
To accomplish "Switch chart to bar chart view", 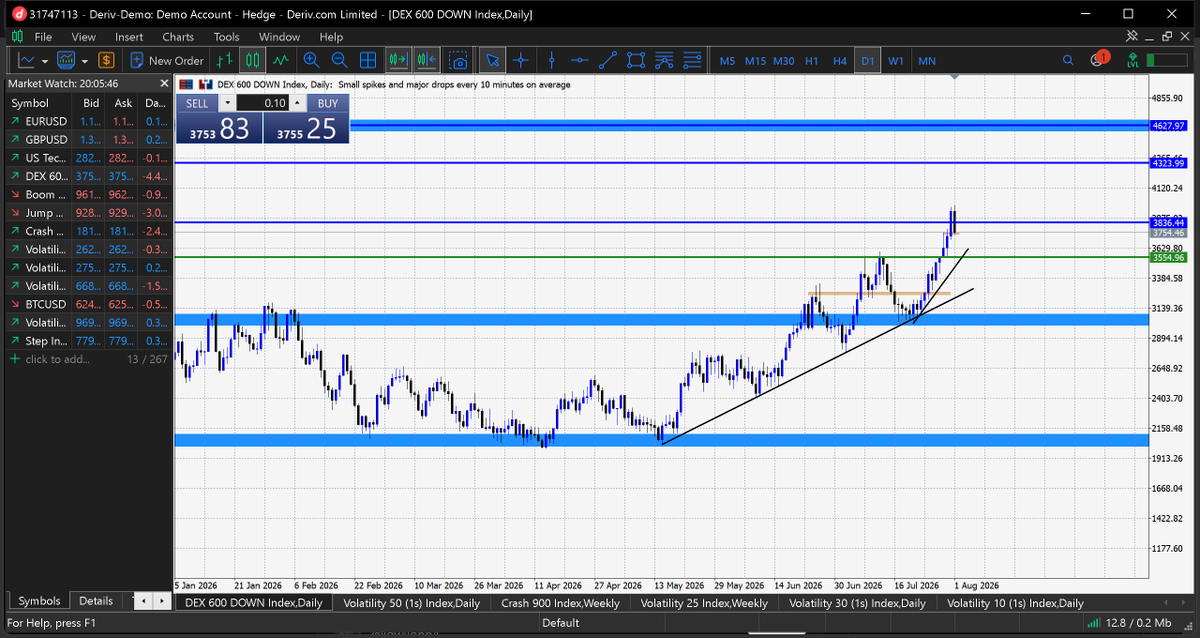I will tap(225, 60).
